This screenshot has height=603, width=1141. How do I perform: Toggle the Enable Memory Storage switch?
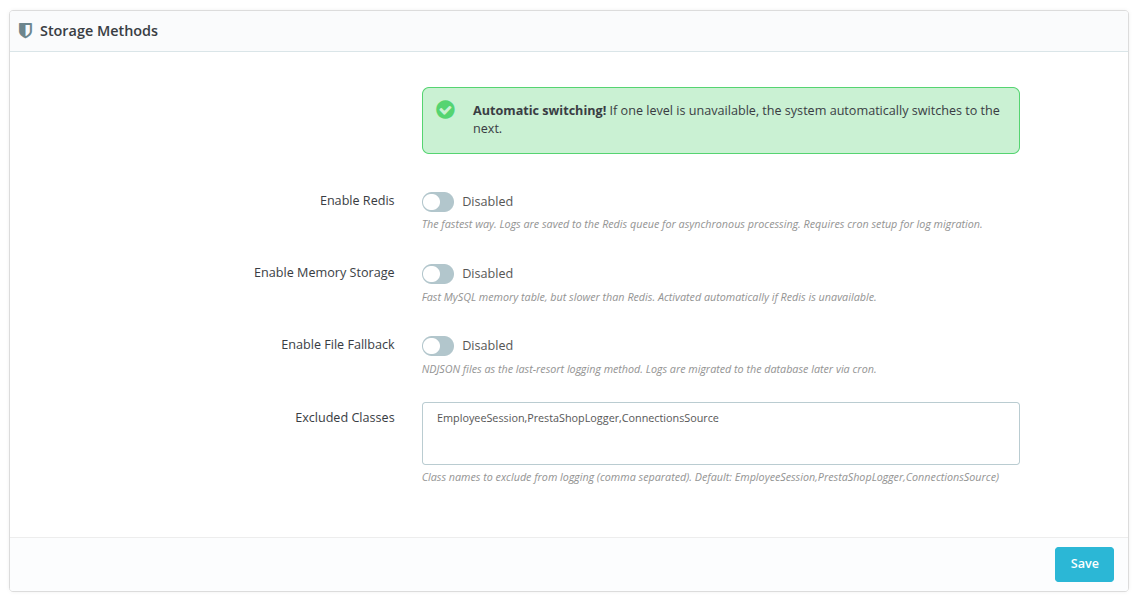(x=438, y=273)
